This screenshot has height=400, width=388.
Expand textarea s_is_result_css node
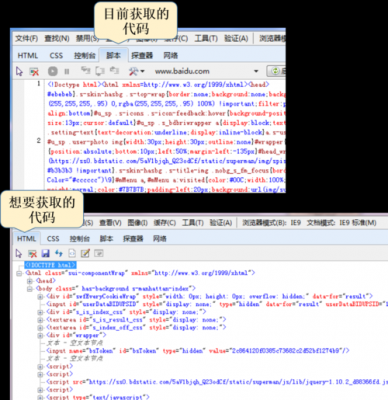click(x=40, y=320)
